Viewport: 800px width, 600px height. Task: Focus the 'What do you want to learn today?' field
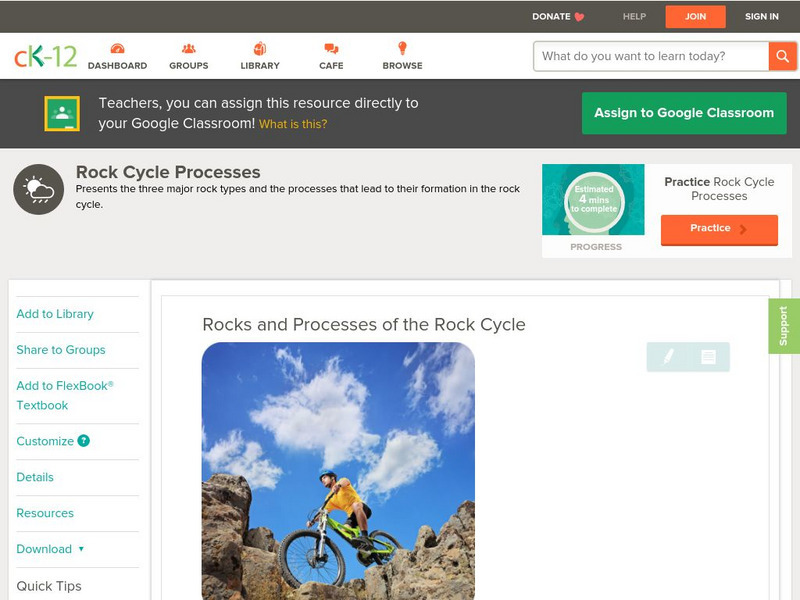click(650, 56)
